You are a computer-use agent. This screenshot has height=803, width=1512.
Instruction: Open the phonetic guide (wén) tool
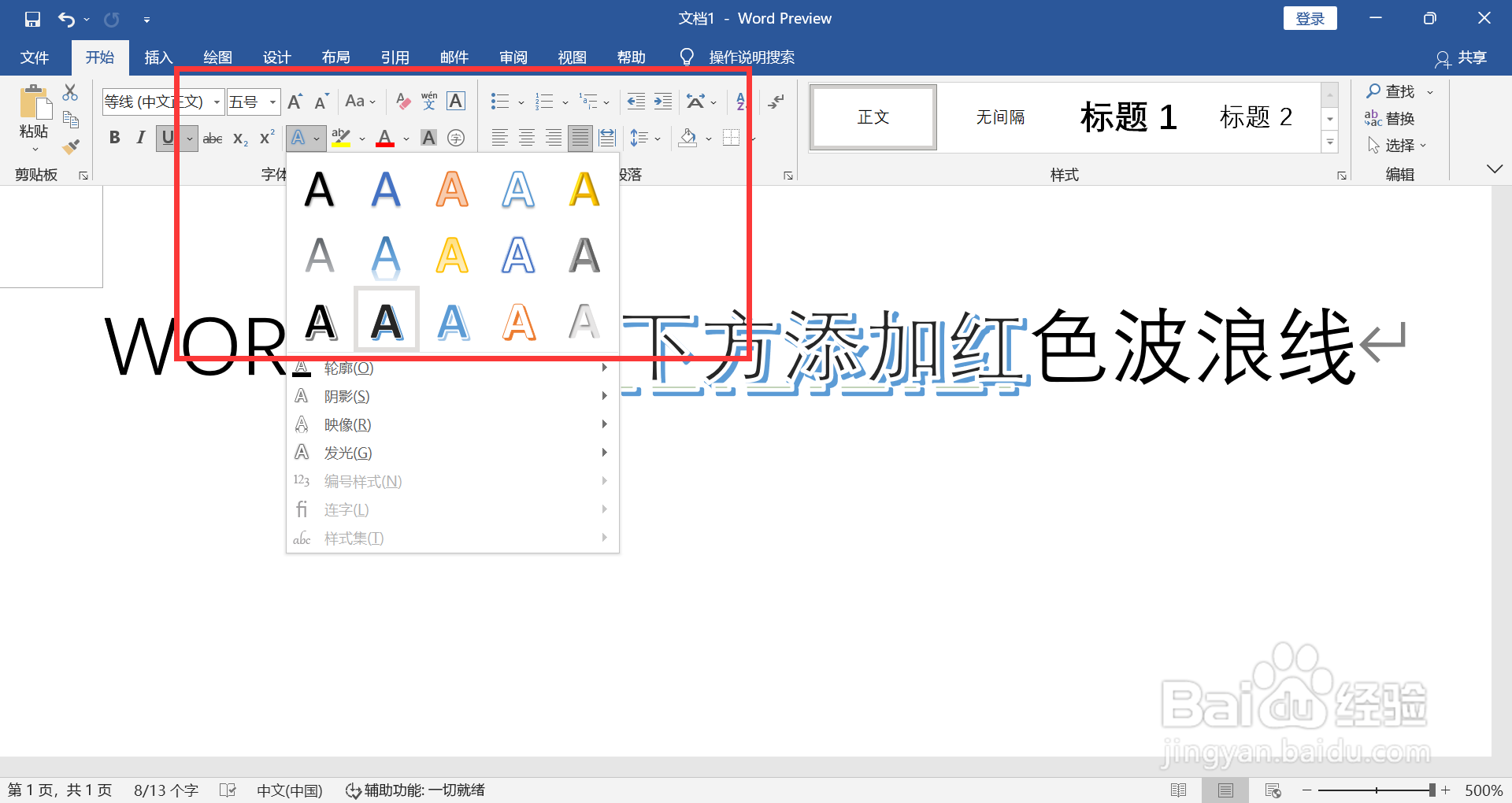tap(429, 102)
